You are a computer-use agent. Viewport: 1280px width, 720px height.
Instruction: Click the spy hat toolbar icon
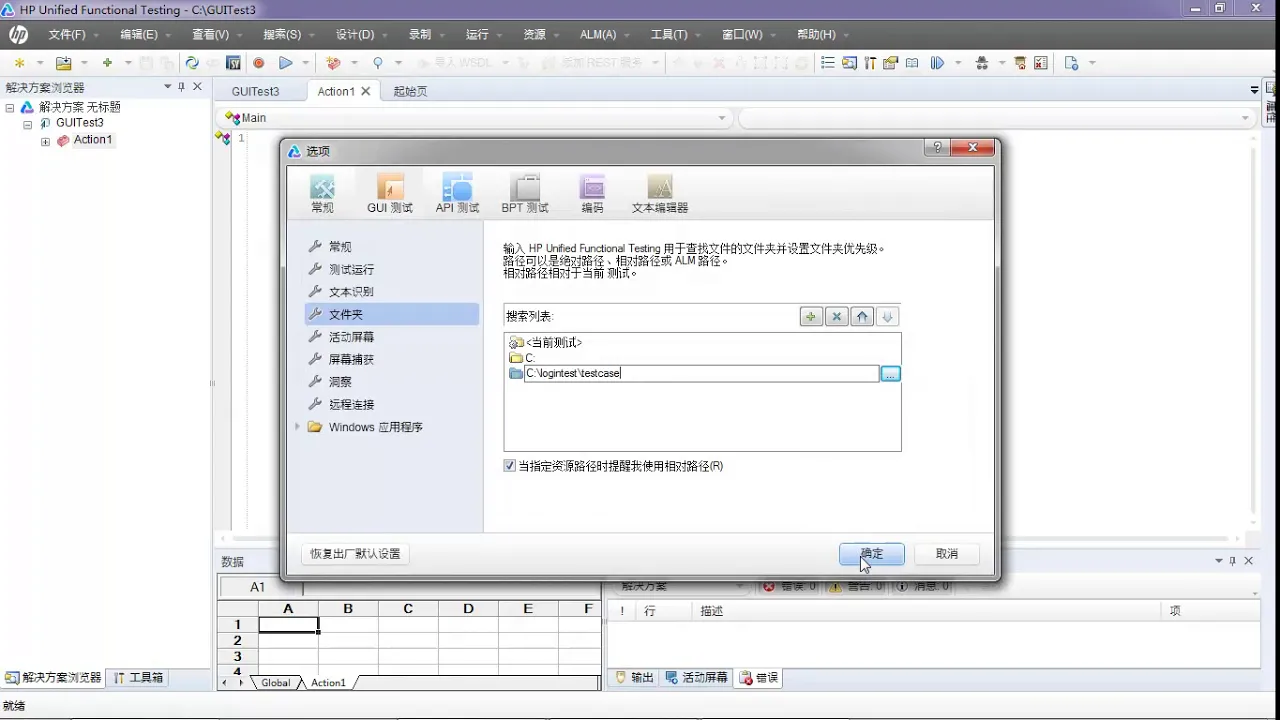click(982, 62)
